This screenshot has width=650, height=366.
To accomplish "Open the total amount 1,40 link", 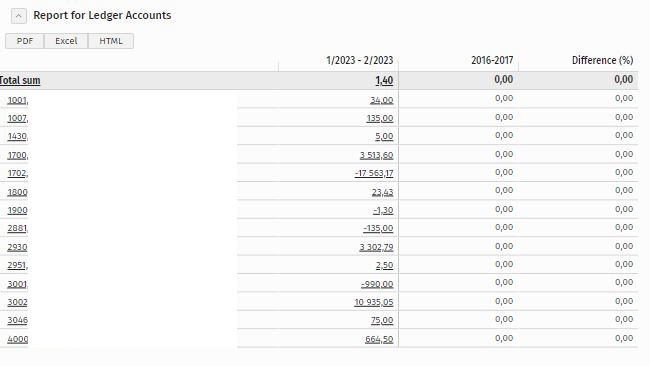I will point(384,80).
